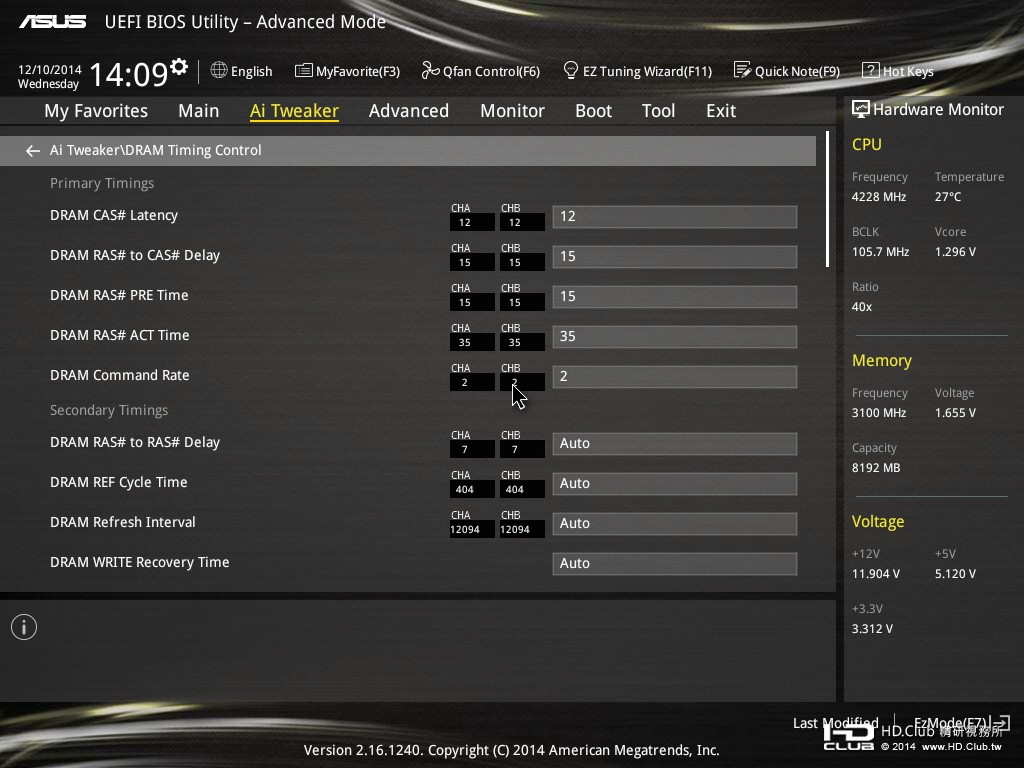Click CPU frequency 4228 MHz reading
The width and height of the screenshot is (1024, 768).
click(878, 197)
